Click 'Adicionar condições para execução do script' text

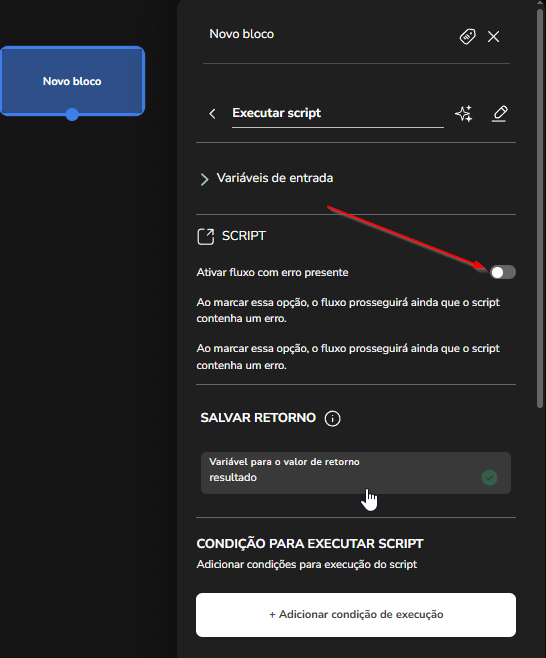[x=306, y=564]
